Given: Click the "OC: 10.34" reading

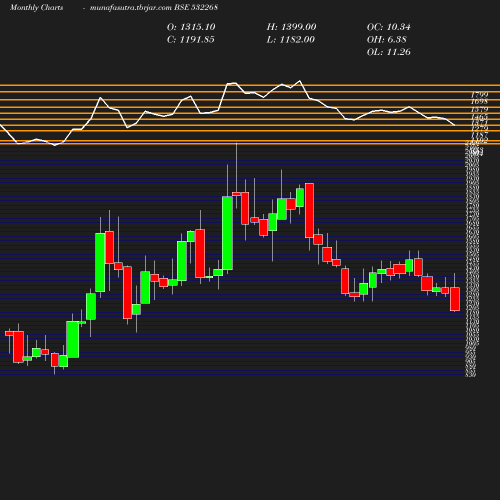Looking at the screenshot, I should [x=389, y=27].
